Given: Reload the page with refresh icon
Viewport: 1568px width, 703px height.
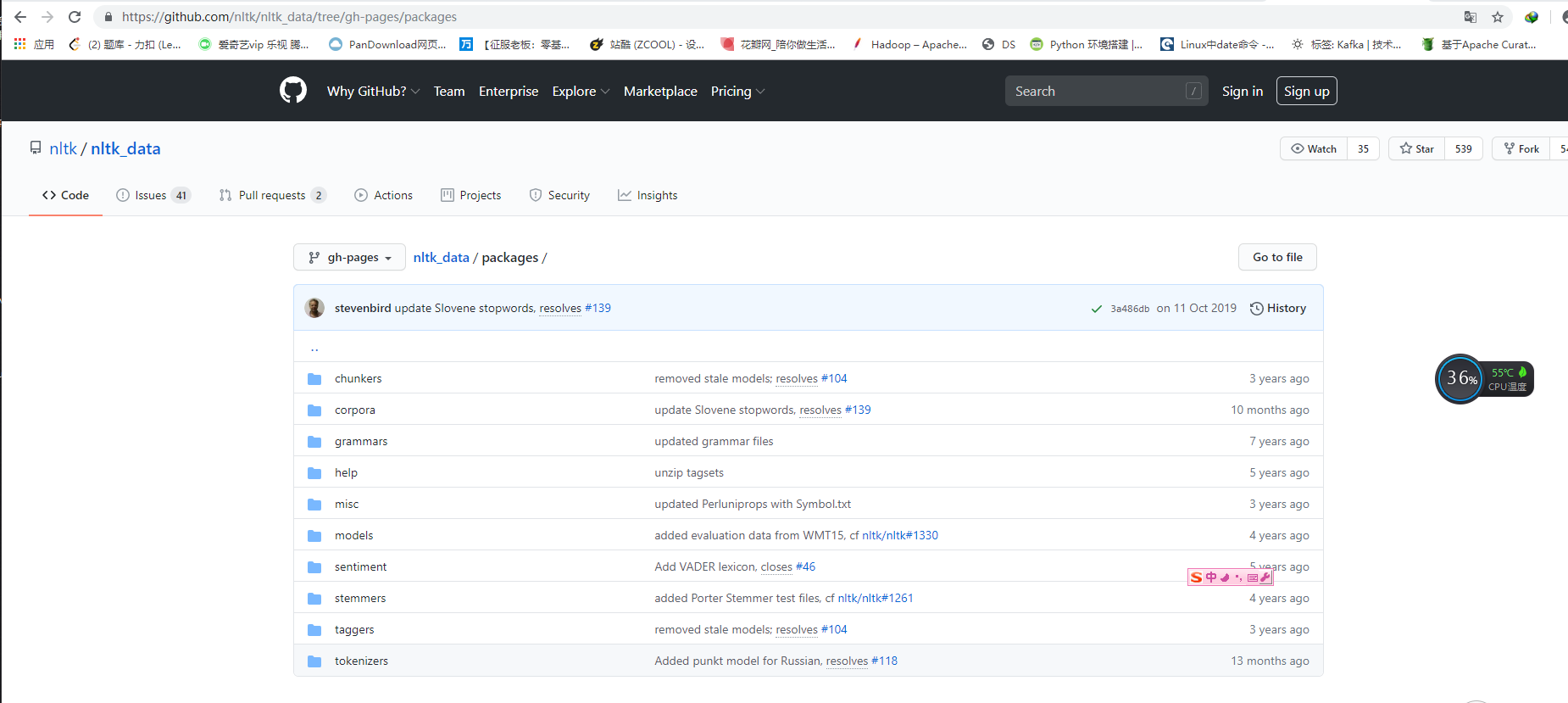Looking at the screenshot, I should (x=75, y=17).
